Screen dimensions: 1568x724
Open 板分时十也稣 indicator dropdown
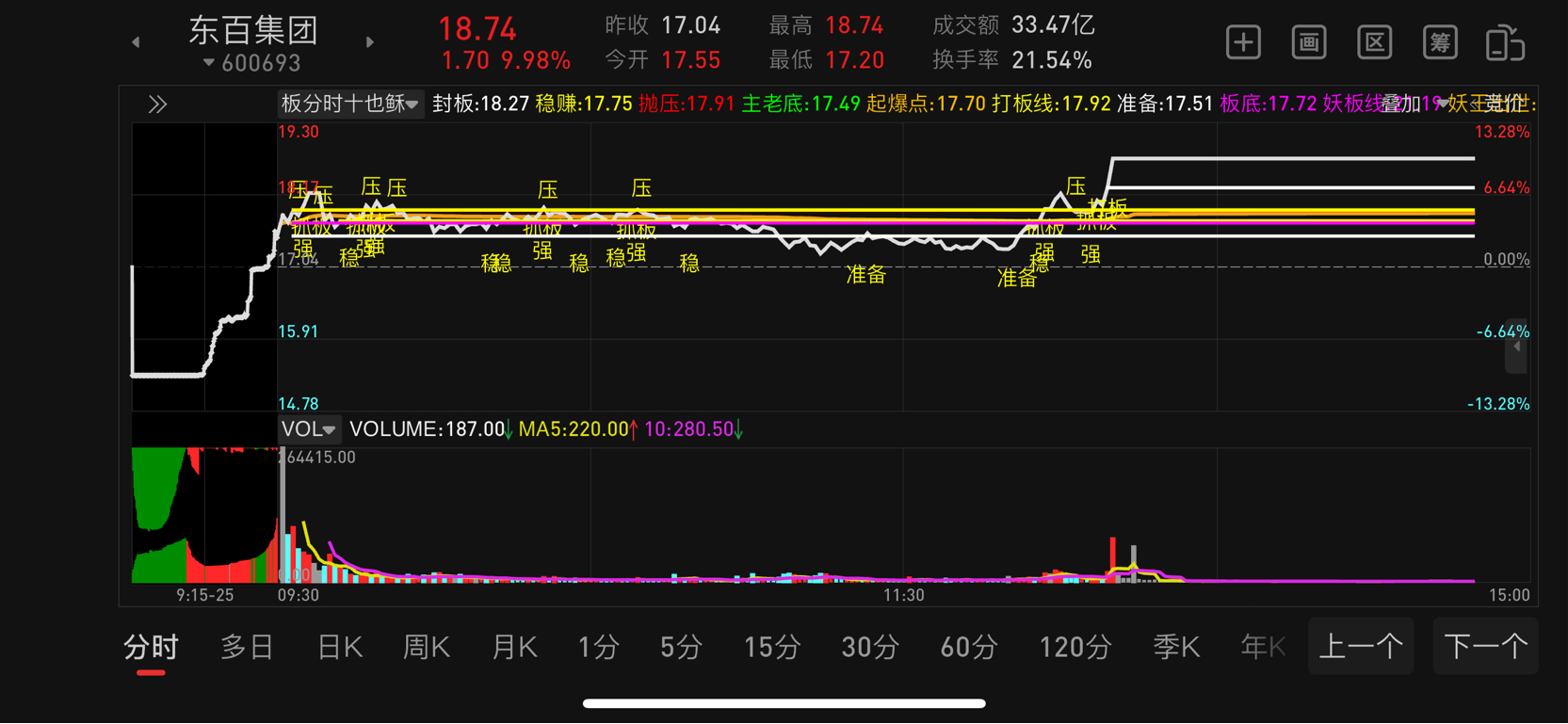tap(349, 104)
